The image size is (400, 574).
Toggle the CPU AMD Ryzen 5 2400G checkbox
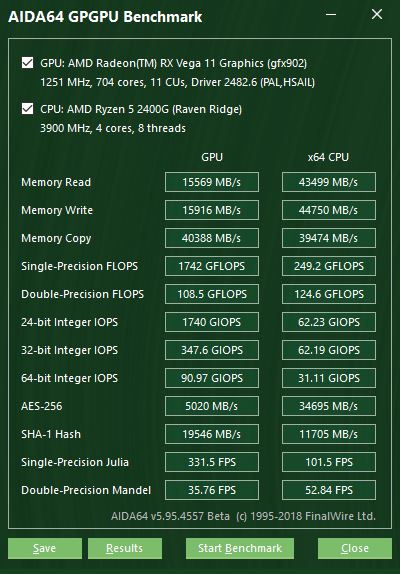(27, 109)
